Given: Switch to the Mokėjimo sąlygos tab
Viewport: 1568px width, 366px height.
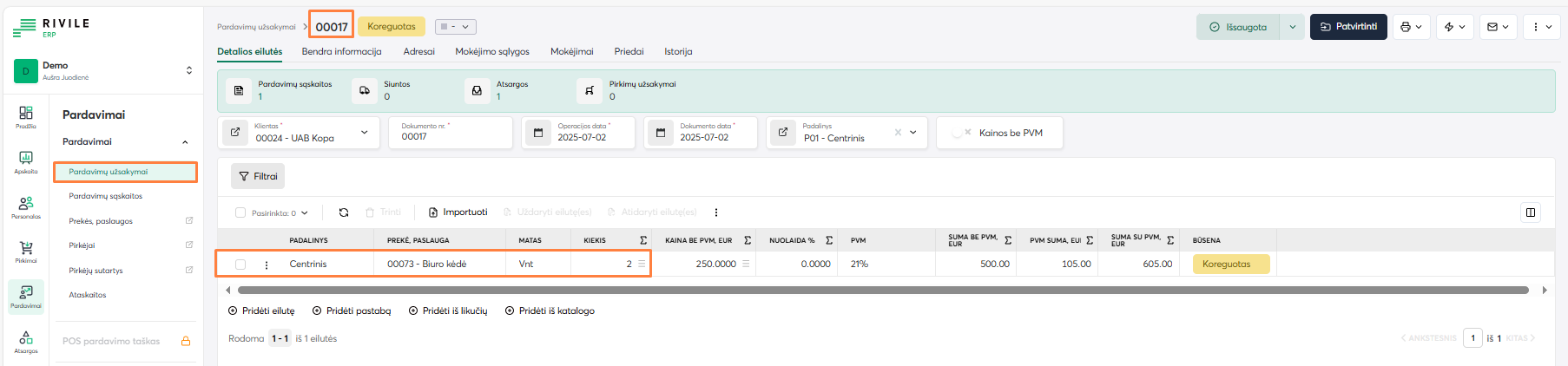Looking at the screenshot, I should click(491, 52).
